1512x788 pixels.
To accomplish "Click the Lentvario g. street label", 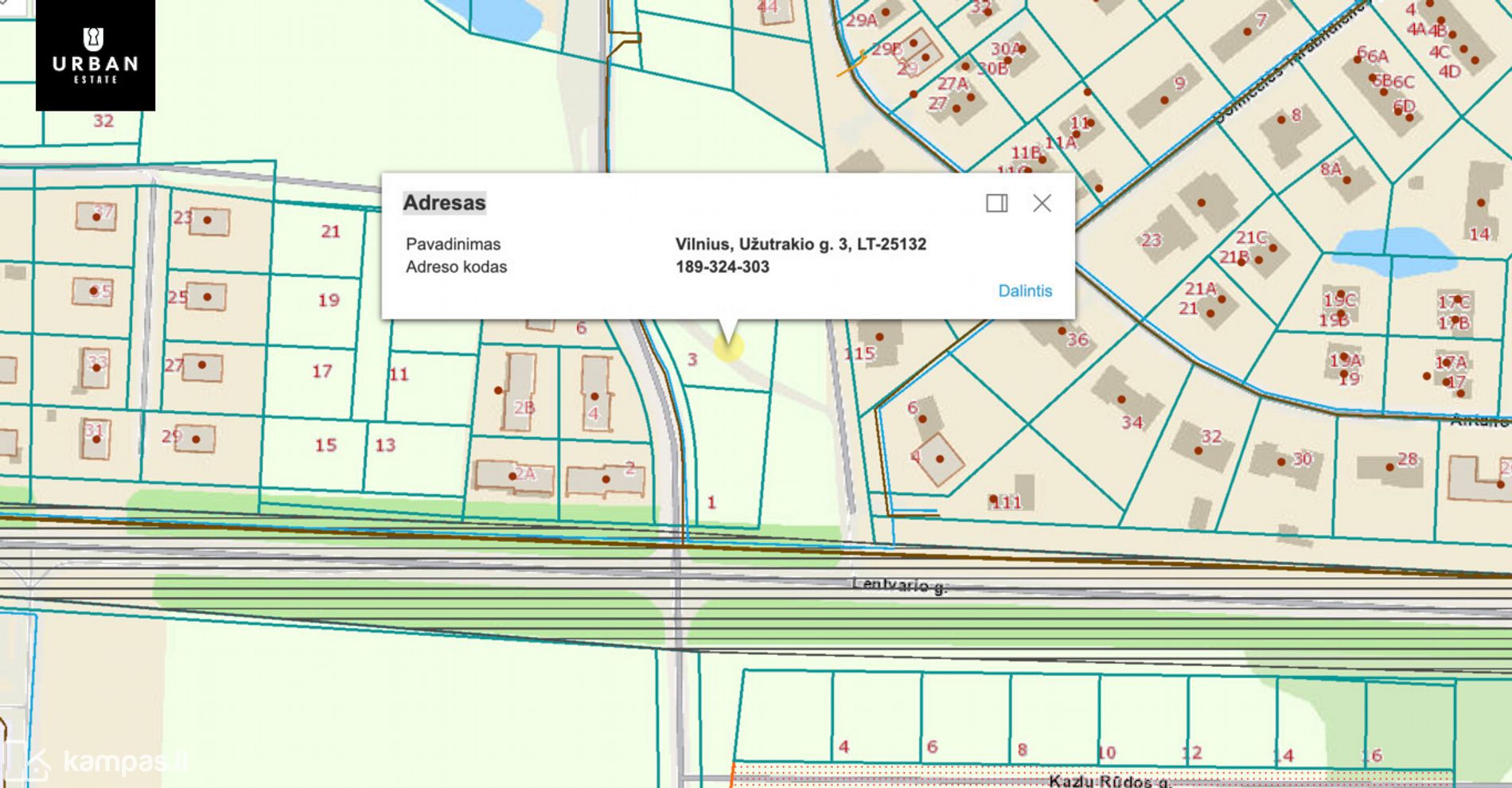I will tap(899, 586).
